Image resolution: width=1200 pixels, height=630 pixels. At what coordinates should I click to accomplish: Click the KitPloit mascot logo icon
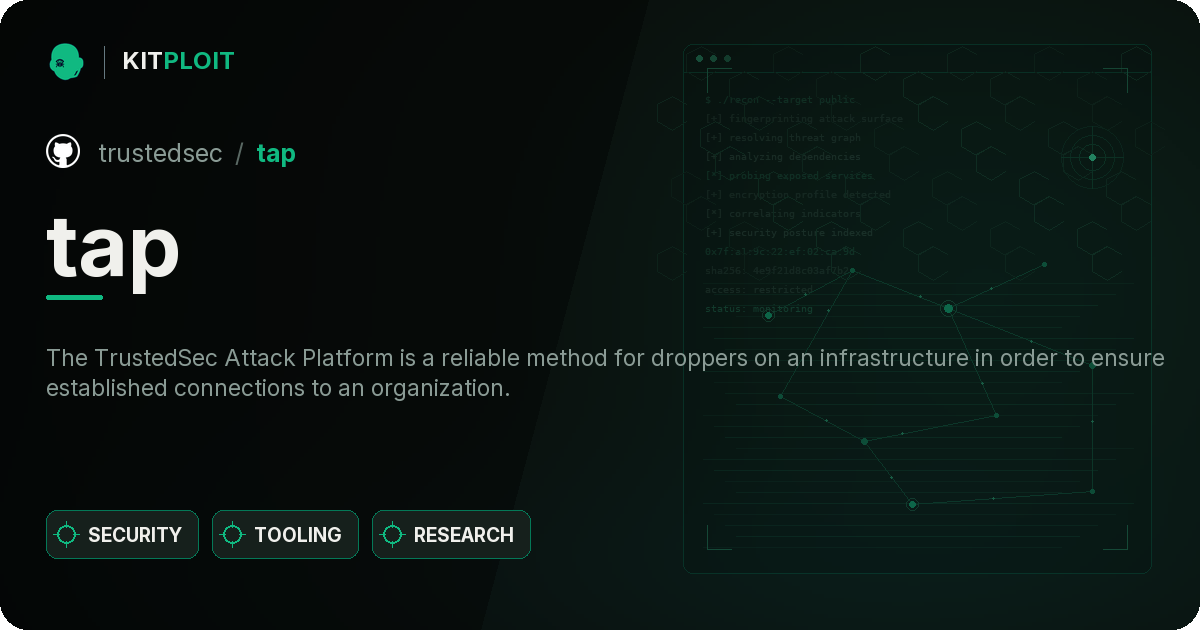point(66,61)
